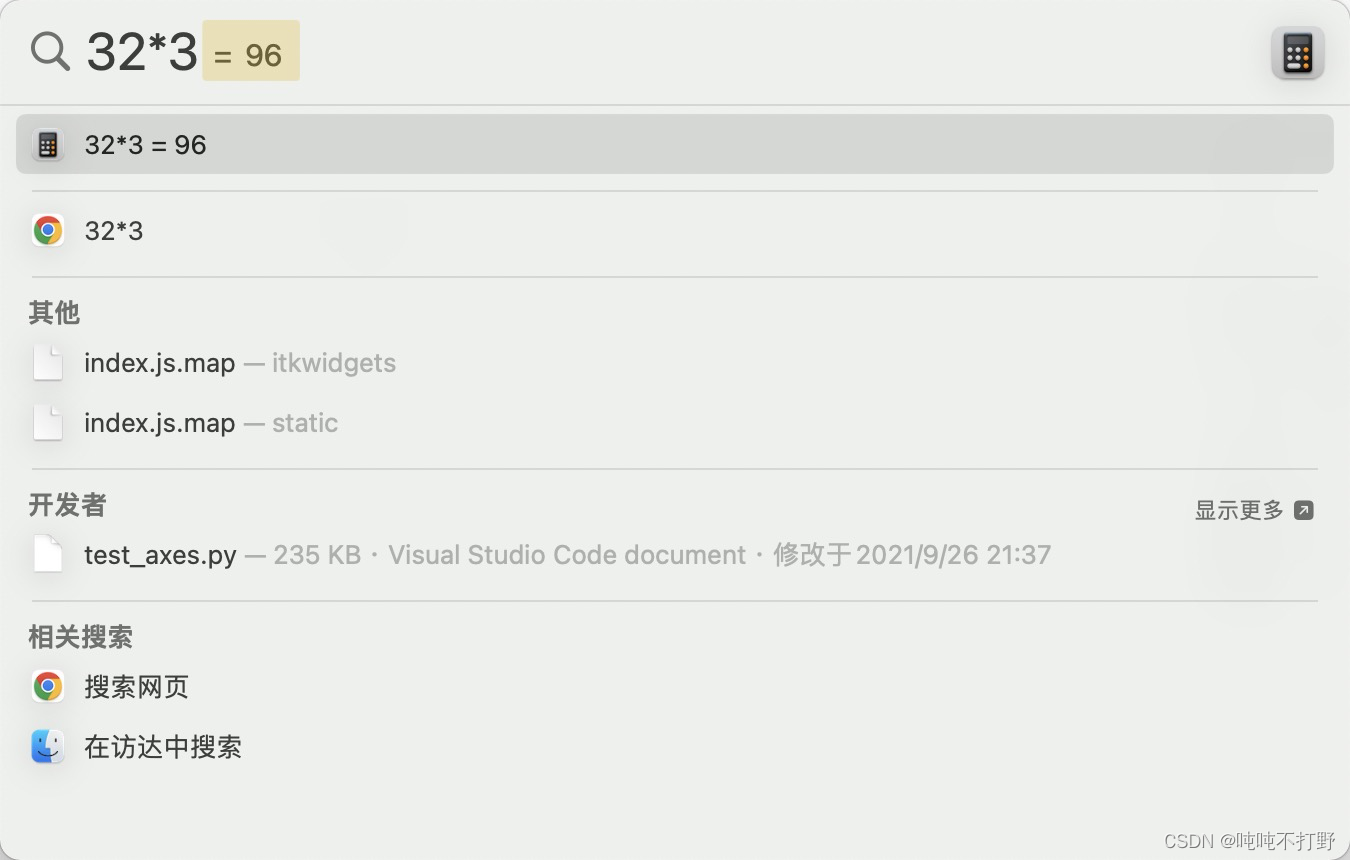
Task: Click 在访达中搜索 to search in Finder
Action: (163, 747)
